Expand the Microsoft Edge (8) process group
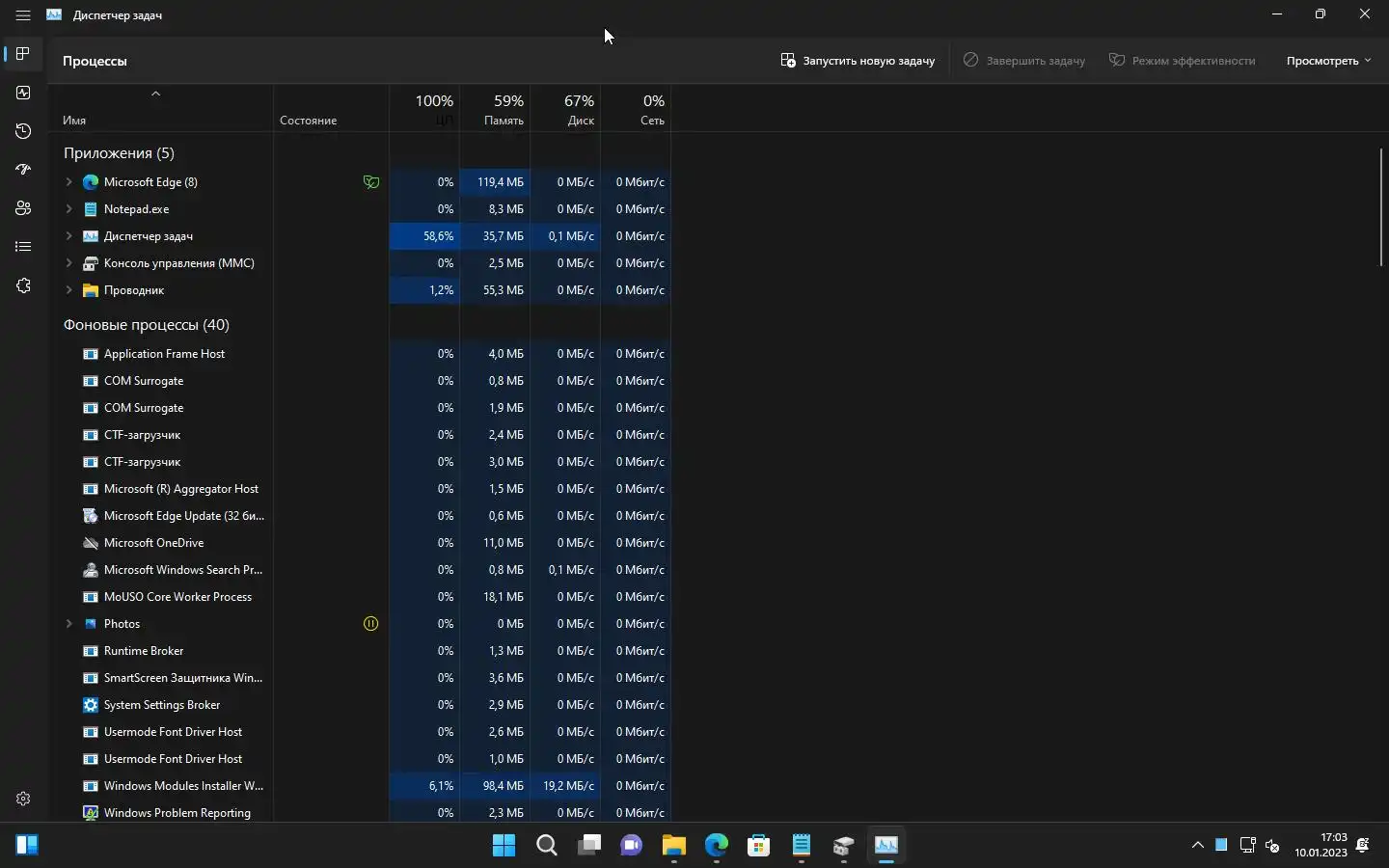Image resolution: width=1389 pixels, height=868 pixels. tap(68, 181)
